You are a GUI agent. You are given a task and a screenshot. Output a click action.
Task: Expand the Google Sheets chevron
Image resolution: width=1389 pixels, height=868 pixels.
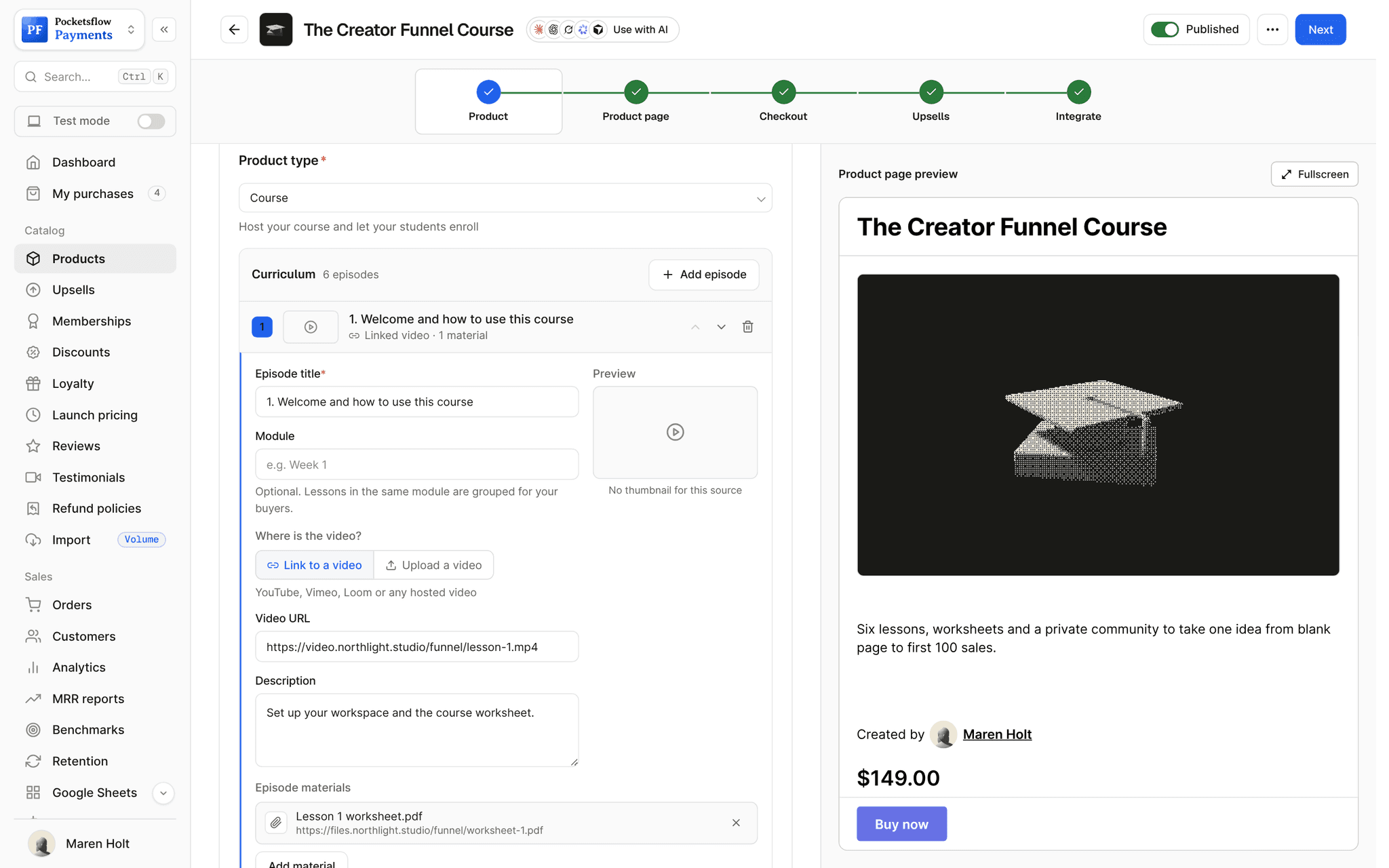163,793
